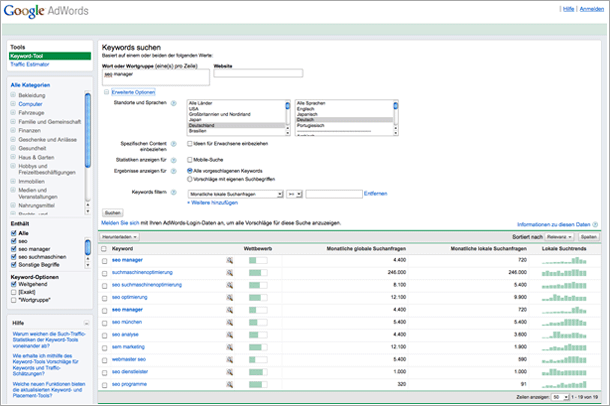Uncheck seo suchmaschinen in the Enthält list
The width and height of the screenshot is (610, 406).
tap(14, 257)
